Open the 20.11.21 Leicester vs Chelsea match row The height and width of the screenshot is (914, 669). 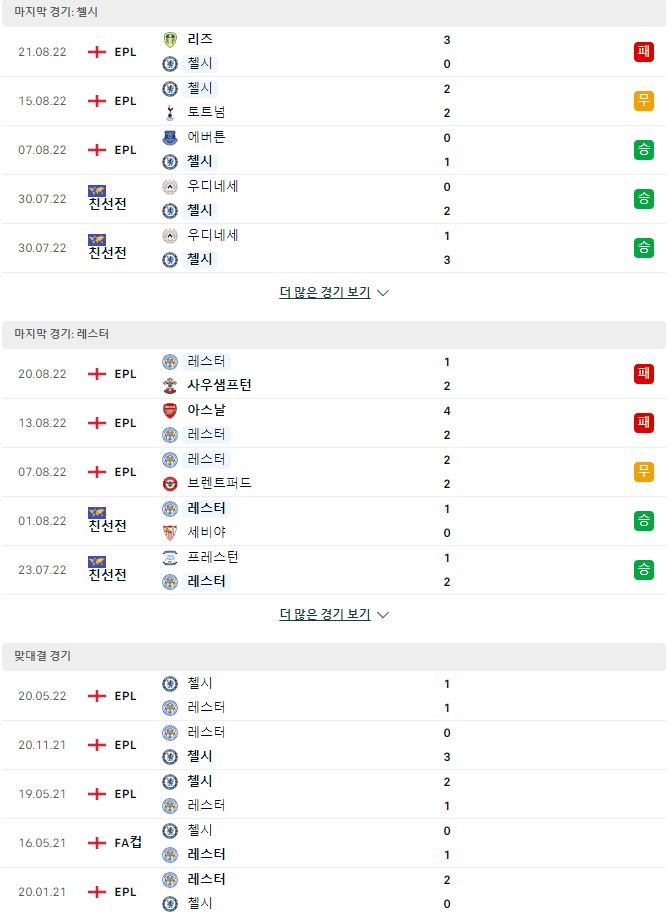(334, 745)
